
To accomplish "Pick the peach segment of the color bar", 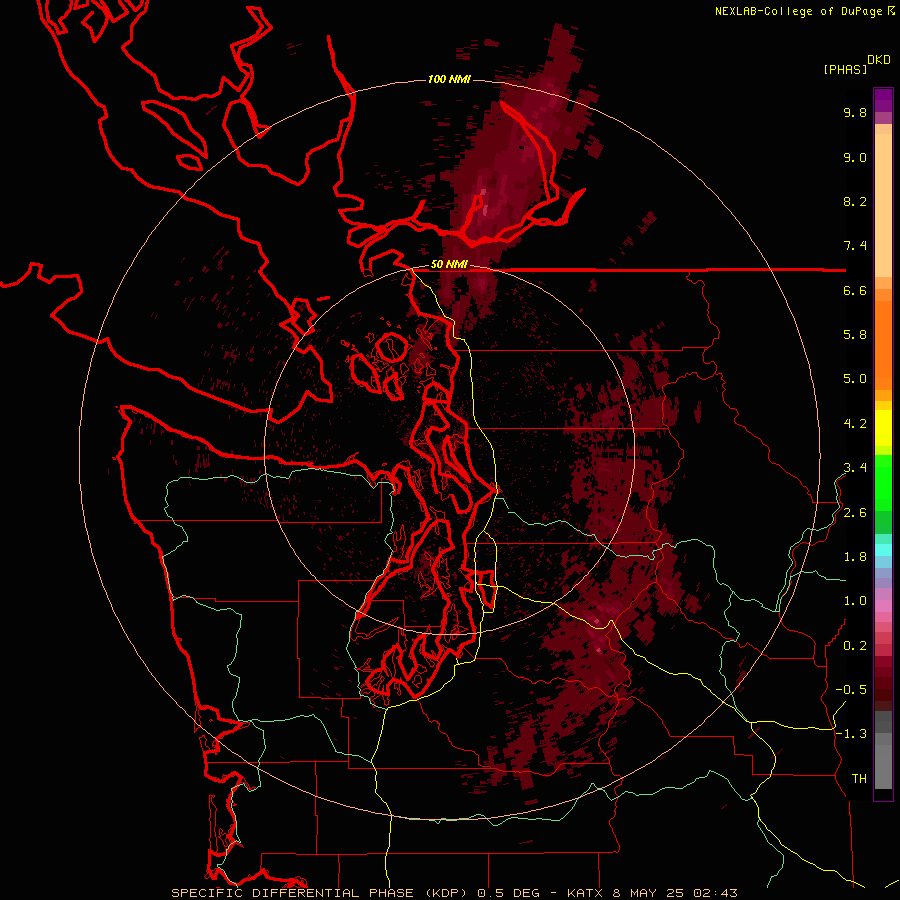I will coord(883,205).
